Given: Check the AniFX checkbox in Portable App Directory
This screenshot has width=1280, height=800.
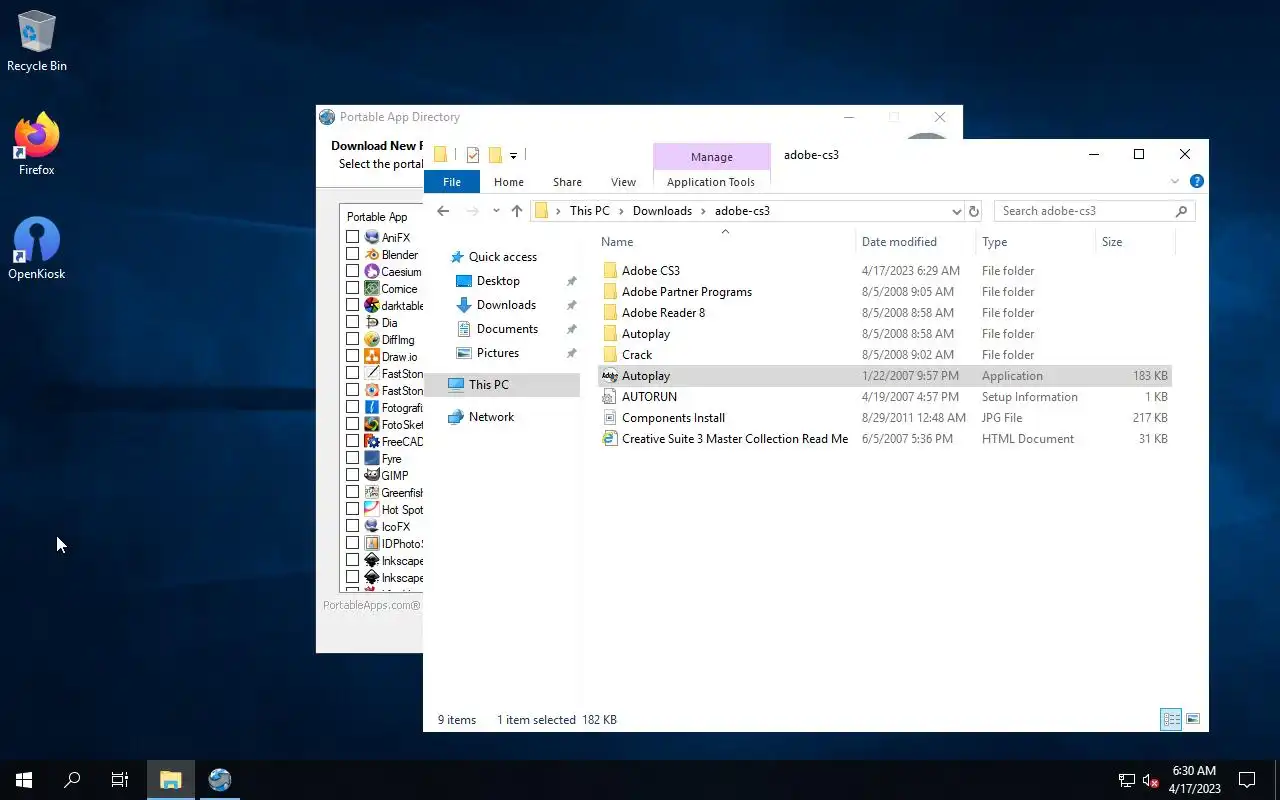Looking at the screenshot, I should [352, 237].
